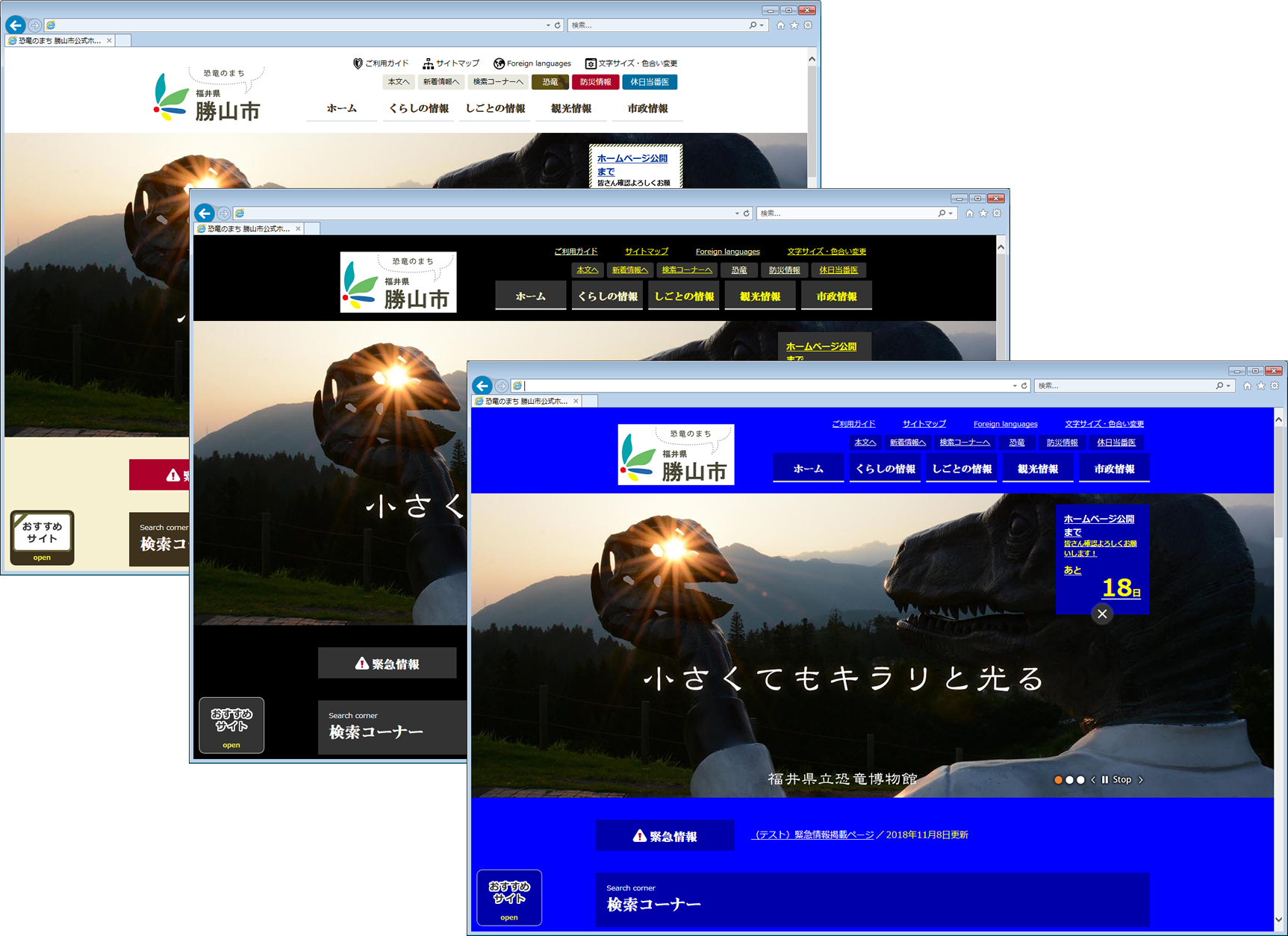Go to the next slide arrow

[x=1140, y=780]
